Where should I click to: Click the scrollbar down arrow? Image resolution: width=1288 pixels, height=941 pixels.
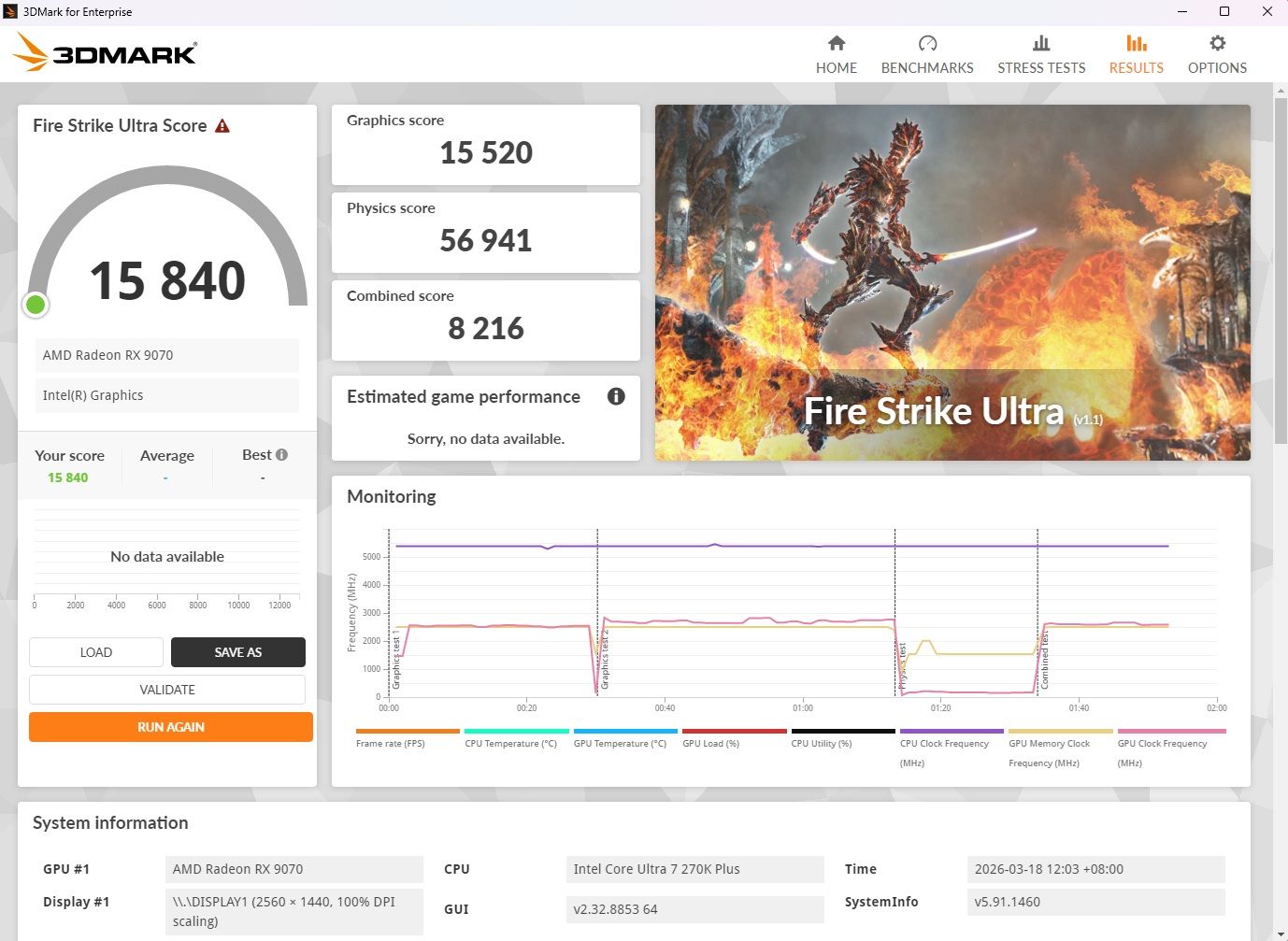[x=1280, y=933]
